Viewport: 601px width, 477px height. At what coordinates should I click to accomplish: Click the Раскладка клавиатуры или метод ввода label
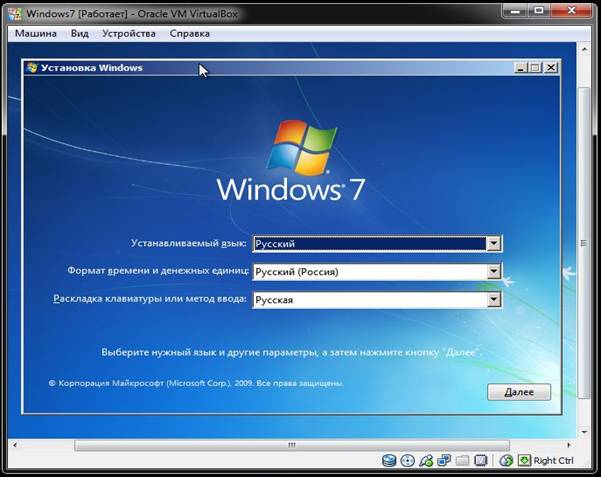click(x=149, y=299)
